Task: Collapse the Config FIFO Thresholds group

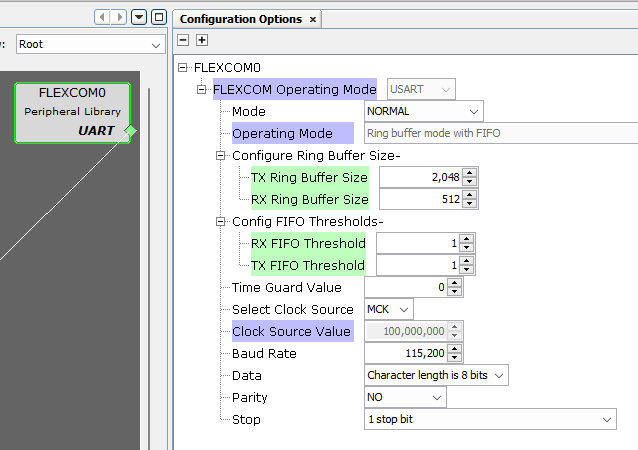Action: click(x=221, y=222)
